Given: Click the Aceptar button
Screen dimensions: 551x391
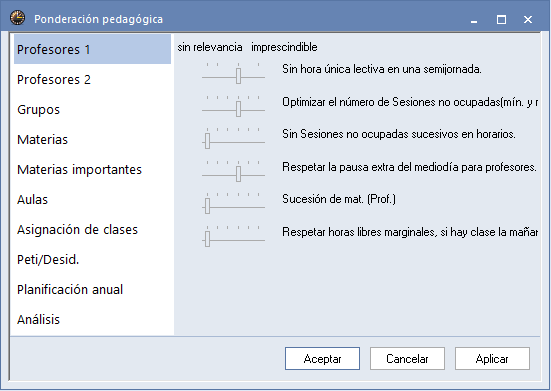Looking at the screenshot, I should 322,359.
